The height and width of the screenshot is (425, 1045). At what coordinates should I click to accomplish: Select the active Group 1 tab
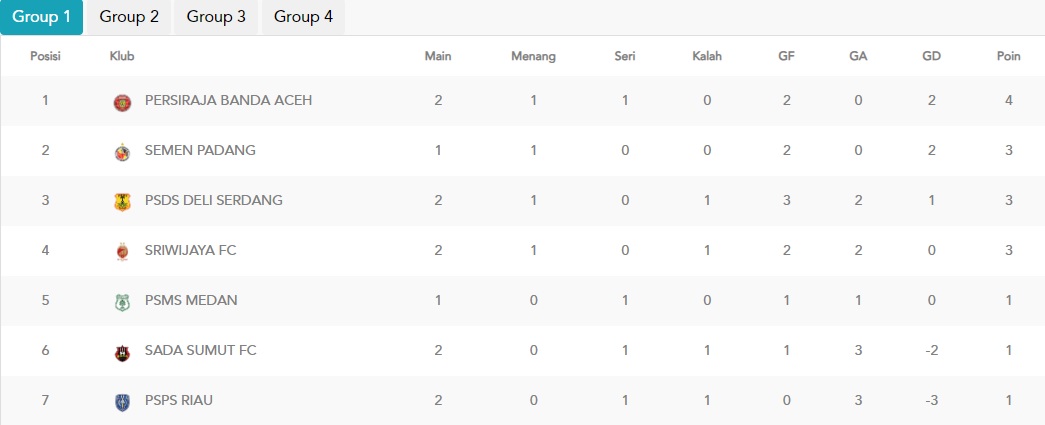coord(41,17)
